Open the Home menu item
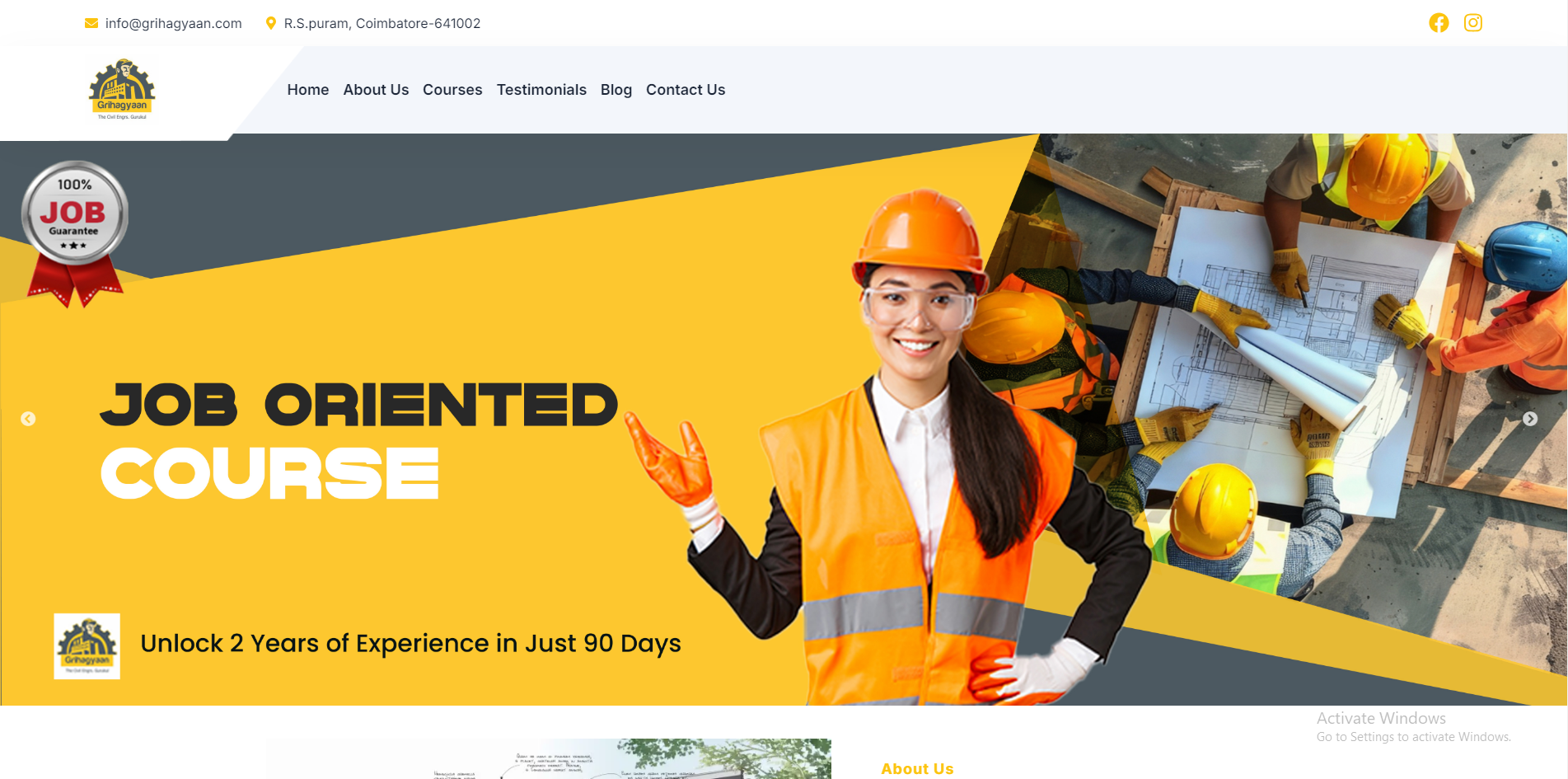The image size is (1568, 779). [x=308, y=90]
